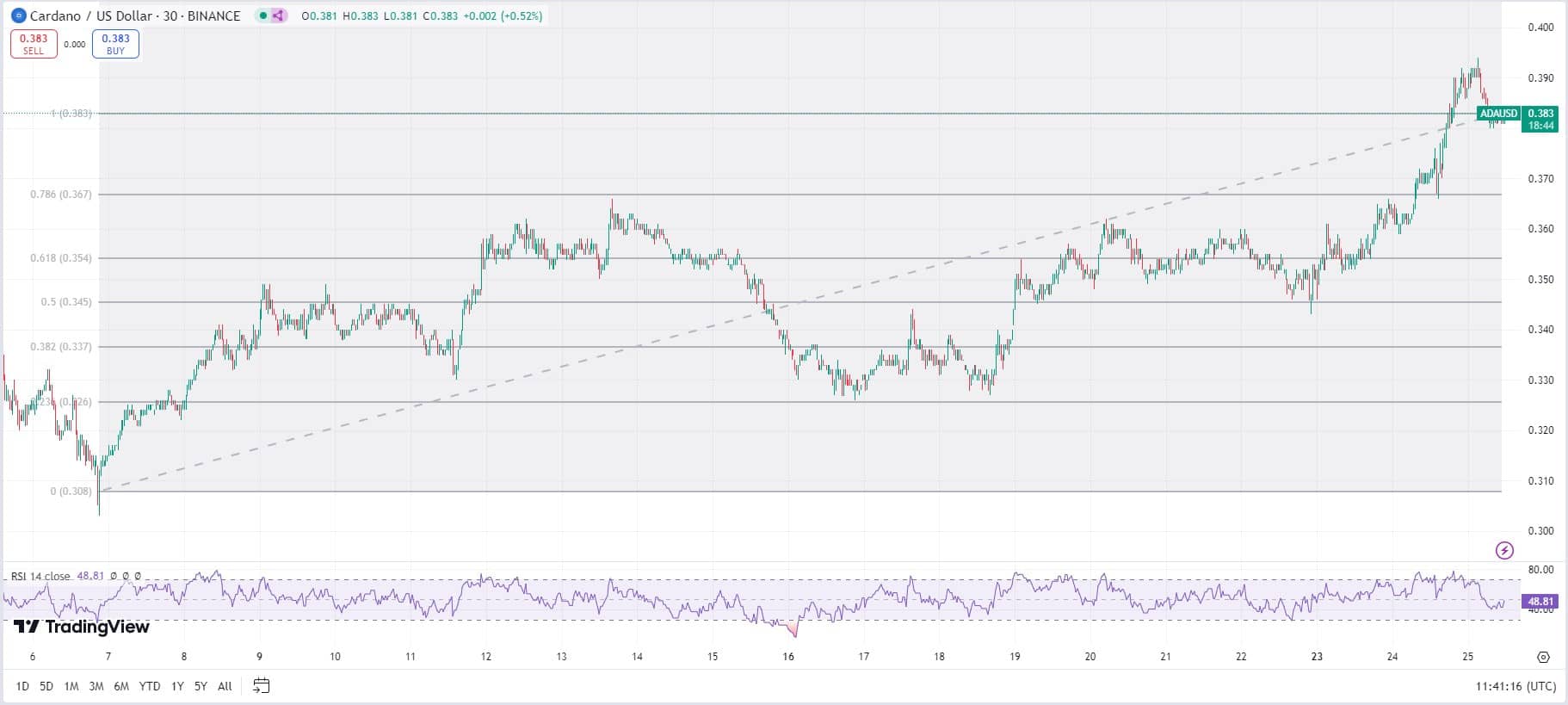
Task: Click the 0.310 price axis label
Action: tap(1540, 481)
